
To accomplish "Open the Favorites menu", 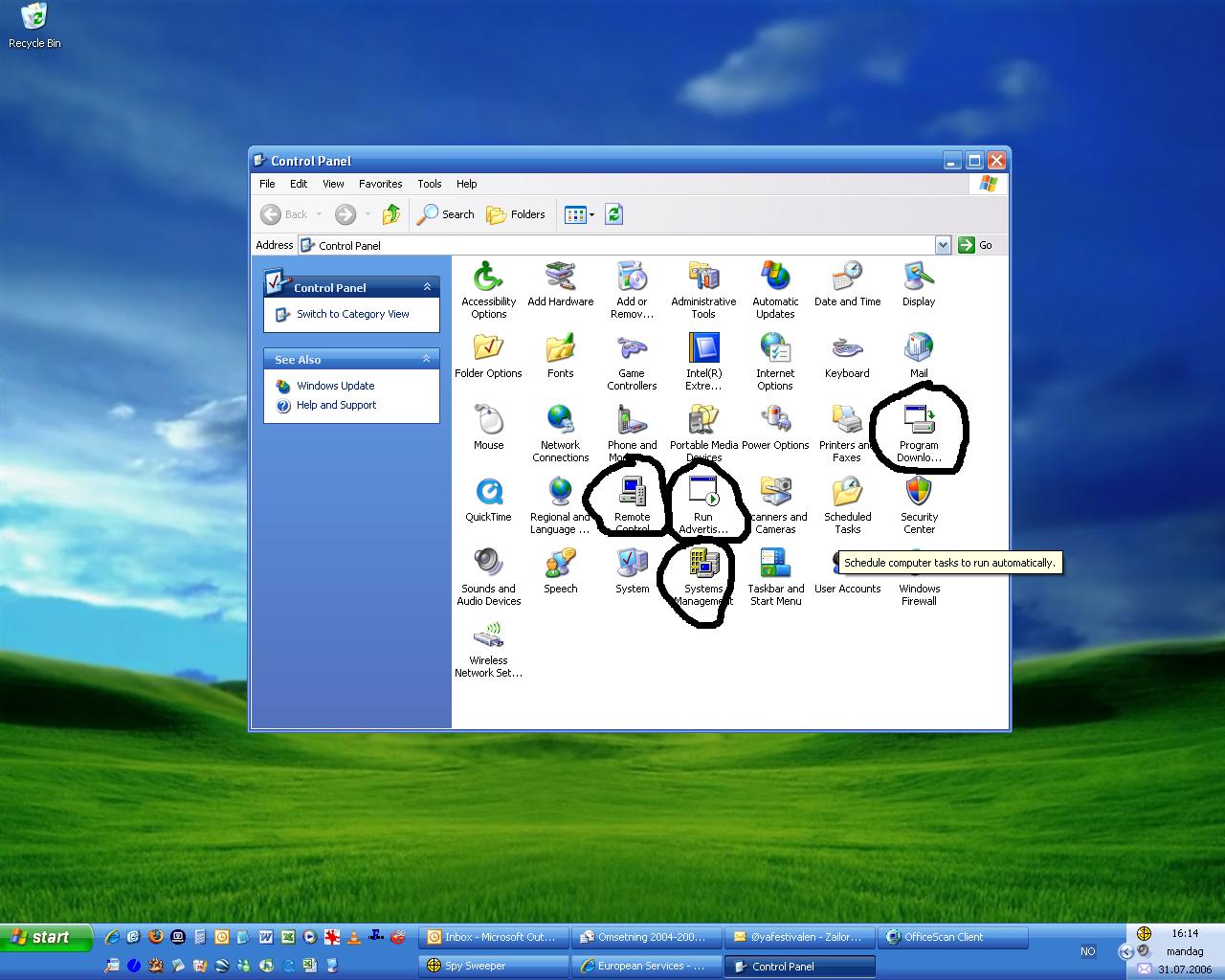I will 380,184.
